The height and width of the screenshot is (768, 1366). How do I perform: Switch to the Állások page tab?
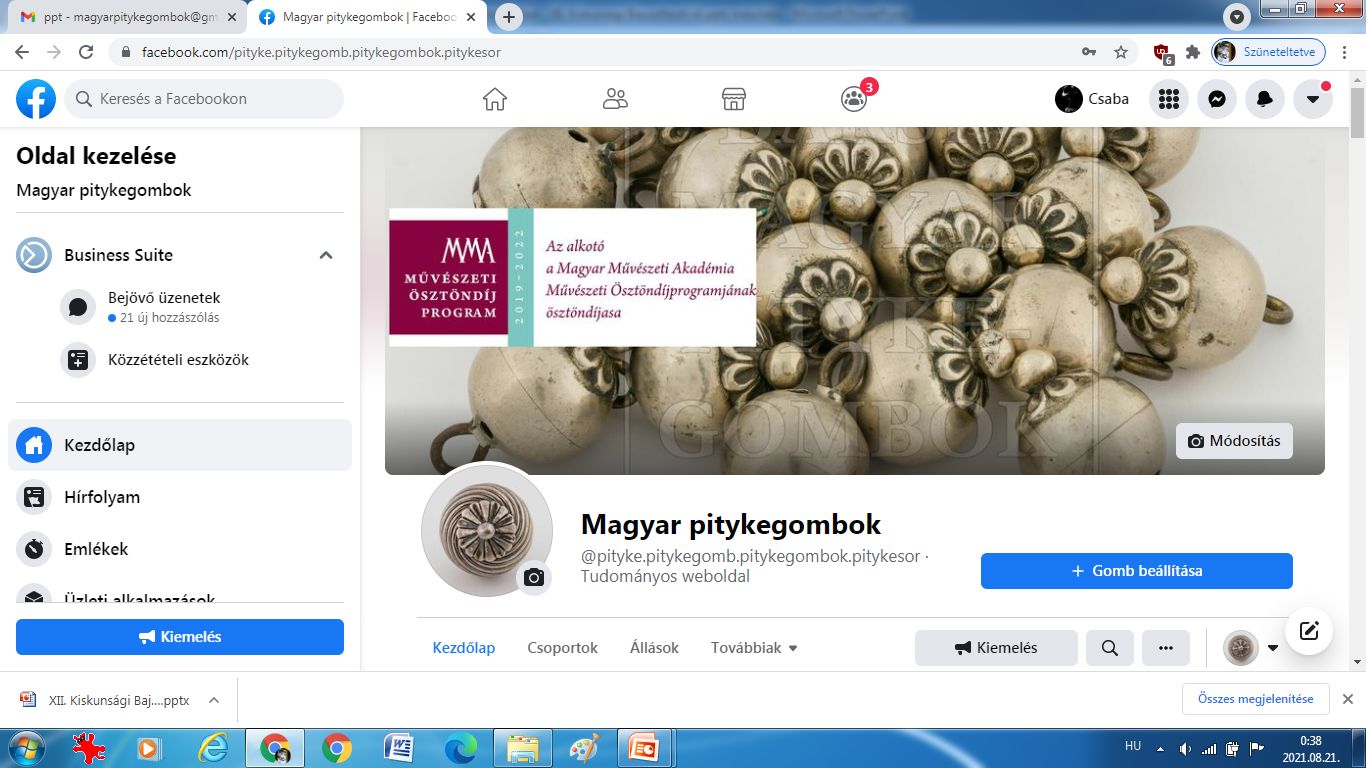click(655, 648)
